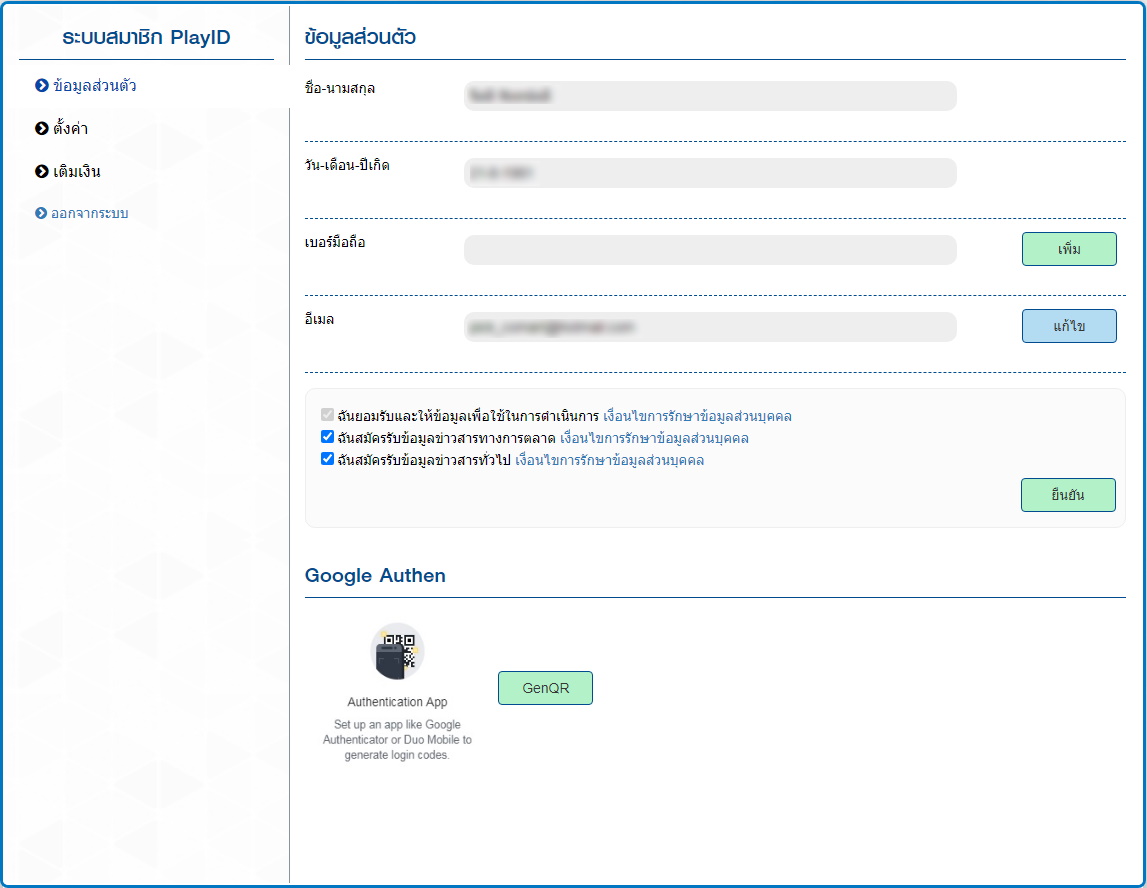Image resolution: width=1147 pixels, height=888 pixels.
Task: Click the personal data consent checkbox
Action: coord(327,415)
